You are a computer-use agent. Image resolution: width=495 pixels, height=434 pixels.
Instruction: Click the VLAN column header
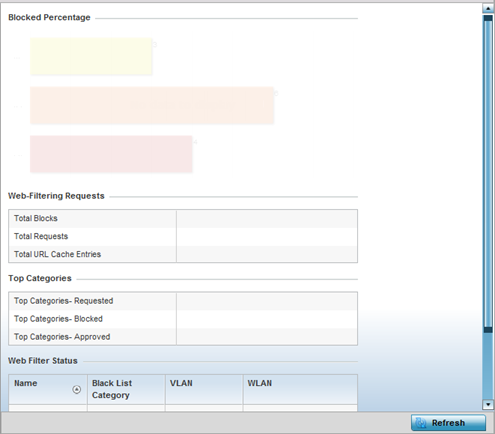(204, 389)
